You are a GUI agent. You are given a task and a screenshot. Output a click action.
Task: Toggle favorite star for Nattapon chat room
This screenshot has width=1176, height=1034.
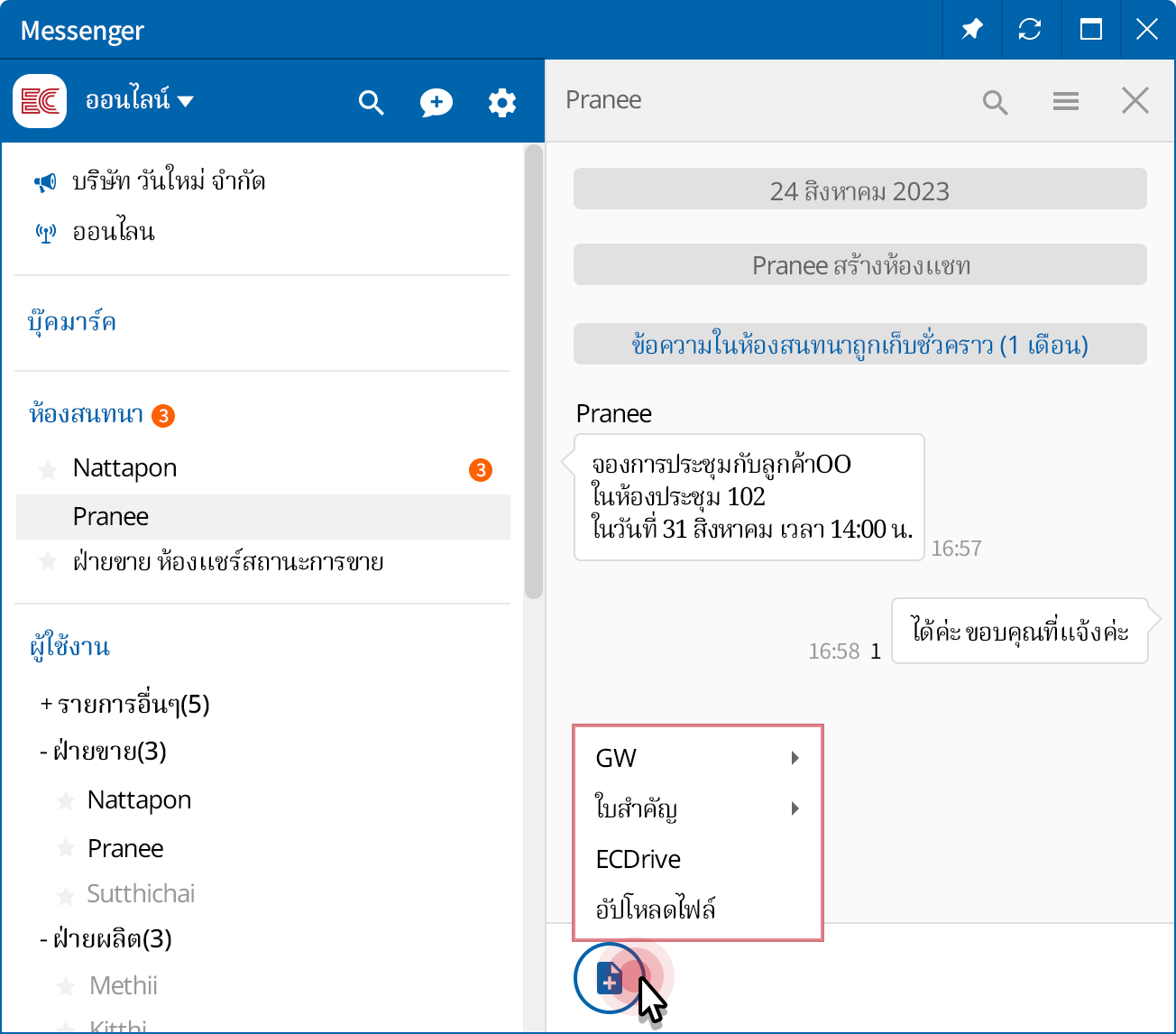48,469
